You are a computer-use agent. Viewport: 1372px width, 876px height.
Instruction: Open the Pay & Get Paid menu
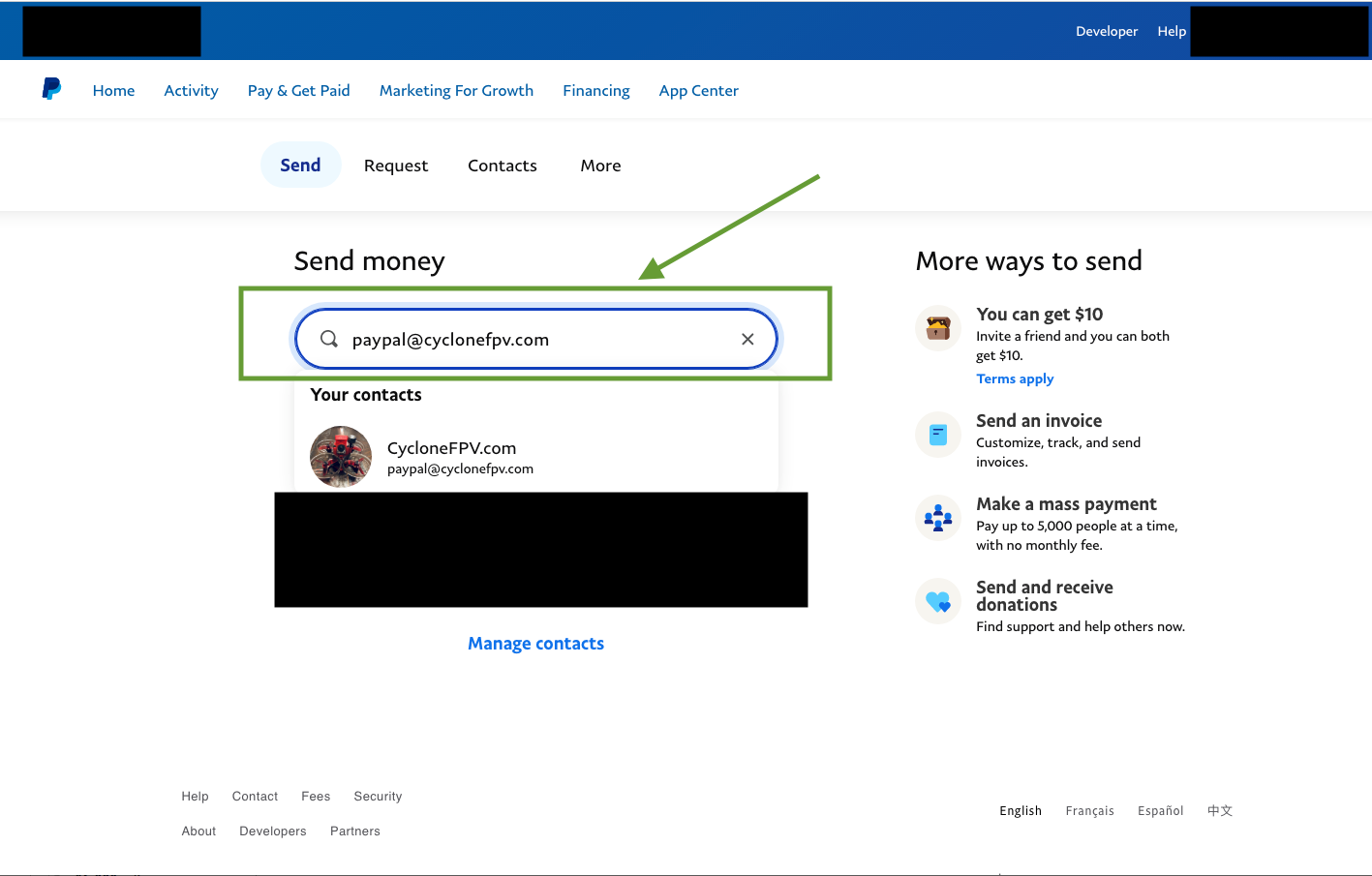coord(298,90)
